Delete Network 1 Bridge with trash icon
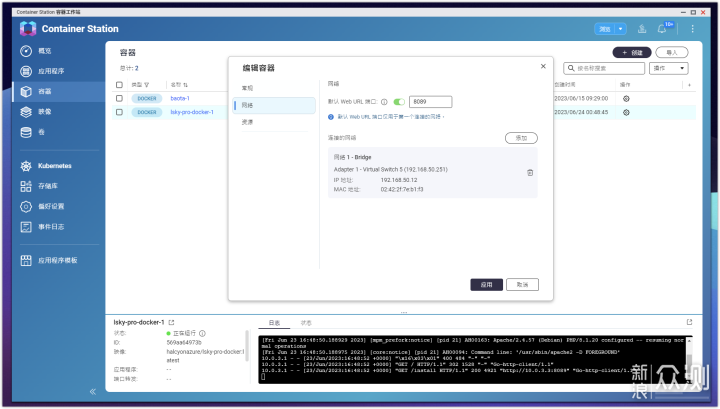This screenshot has height=409, width=720. [x=530, y=173]
